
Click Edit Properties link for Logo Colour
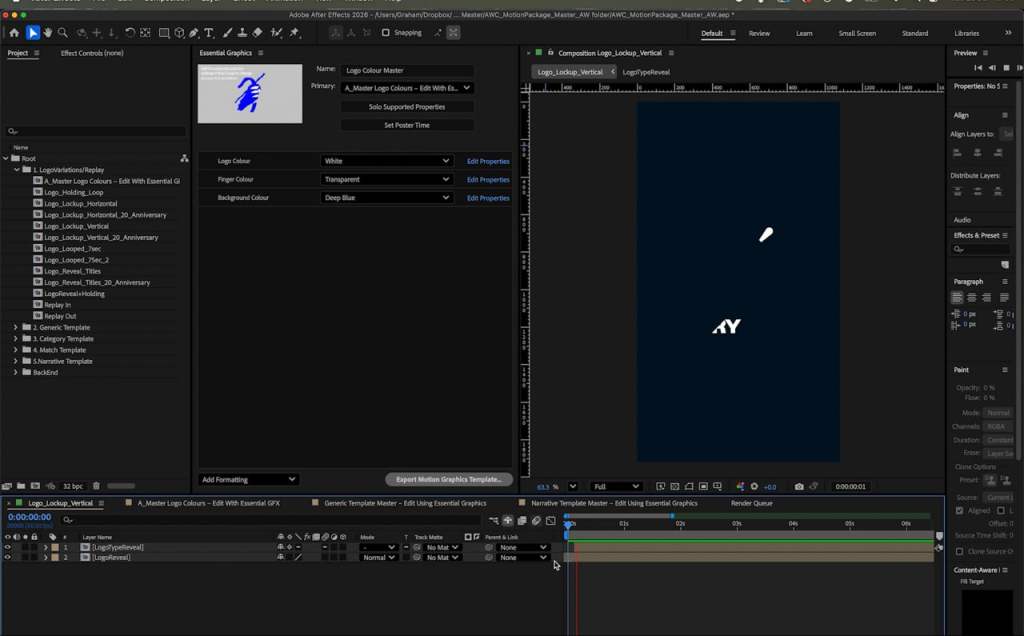[488, 161]
